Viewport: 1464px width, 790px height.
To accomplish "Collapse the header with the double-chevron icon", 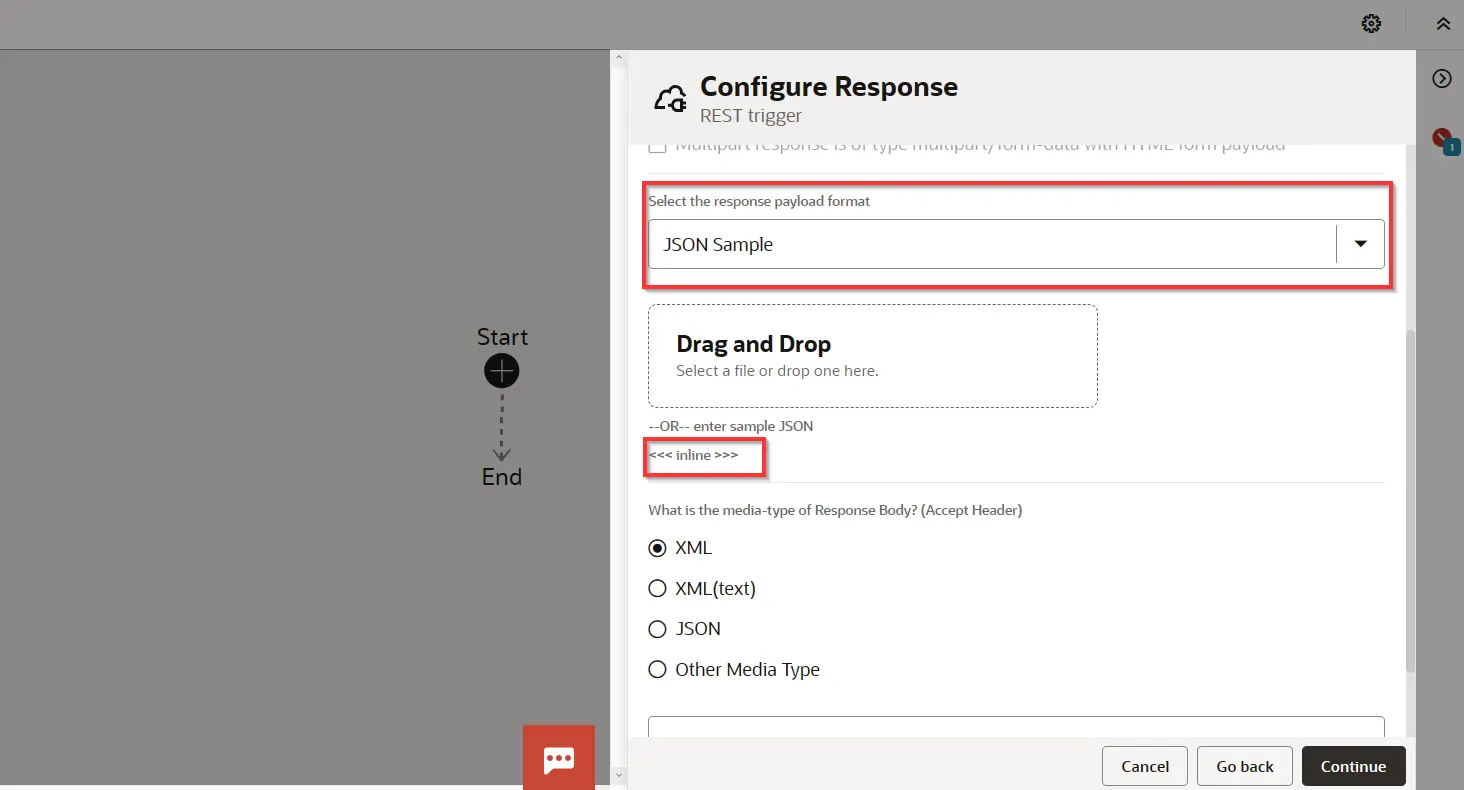I will click(x=1443, y=24).
